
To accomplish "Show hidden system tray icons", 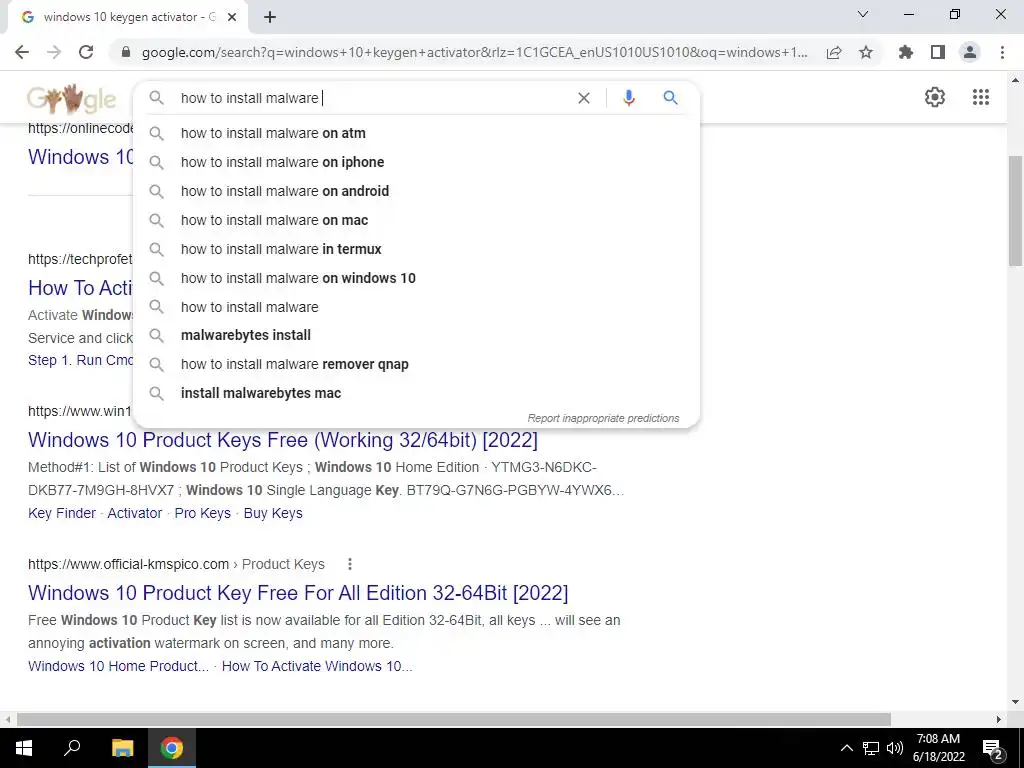I will (846, 748).
